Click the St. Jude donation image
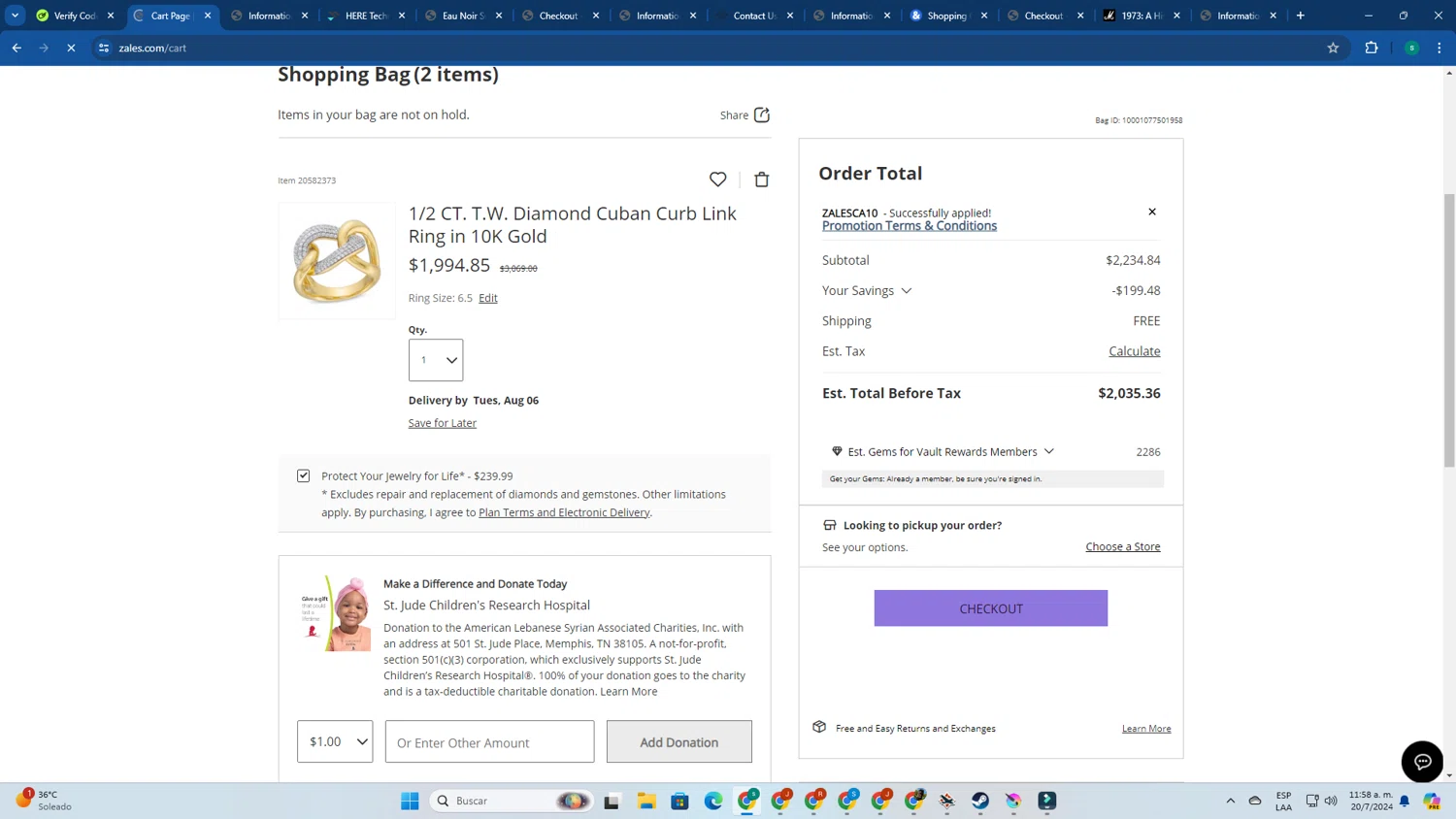This screenshot has width=1456, height=819. click(336, 613)
